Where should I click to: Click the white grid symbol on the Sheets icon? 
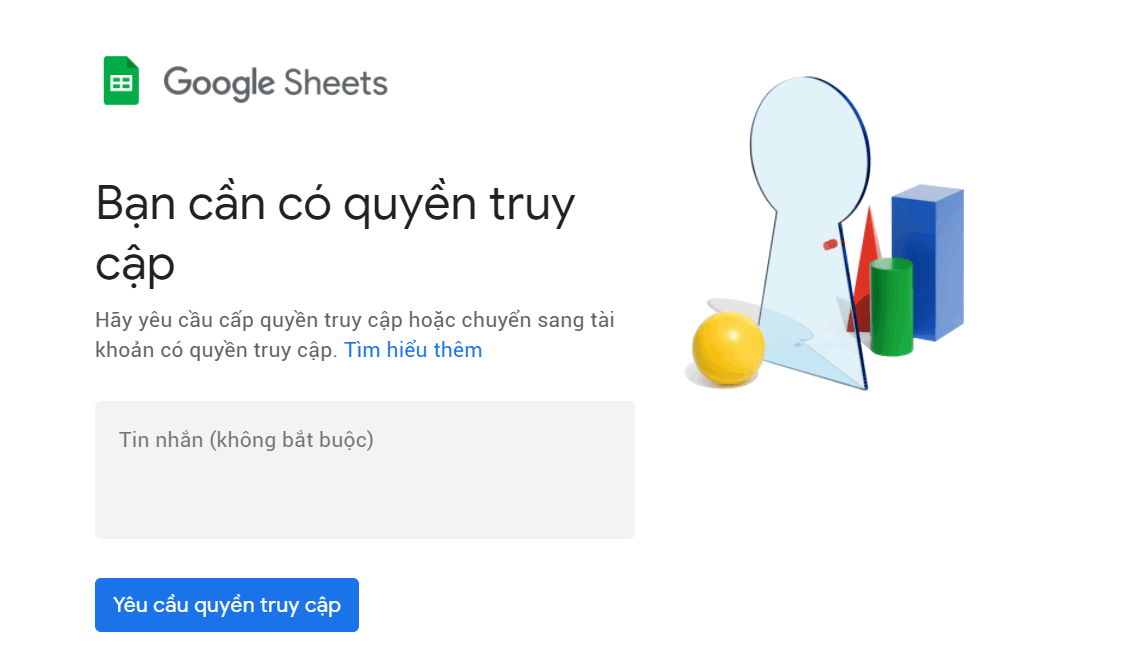point(121,84)
